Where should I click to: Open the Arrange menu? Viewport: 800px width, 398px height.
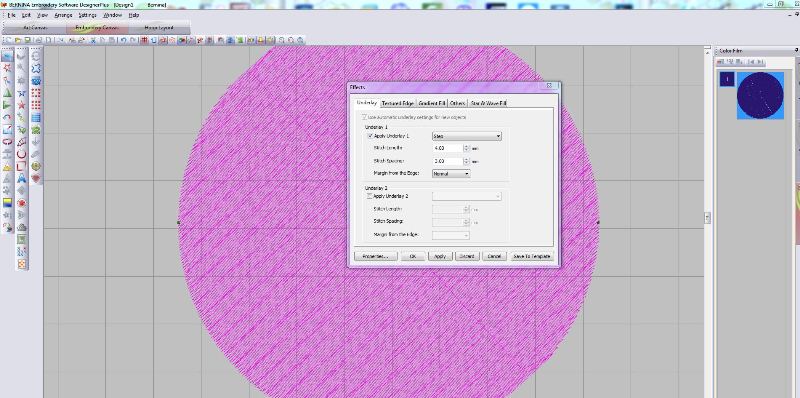point(63,15)
